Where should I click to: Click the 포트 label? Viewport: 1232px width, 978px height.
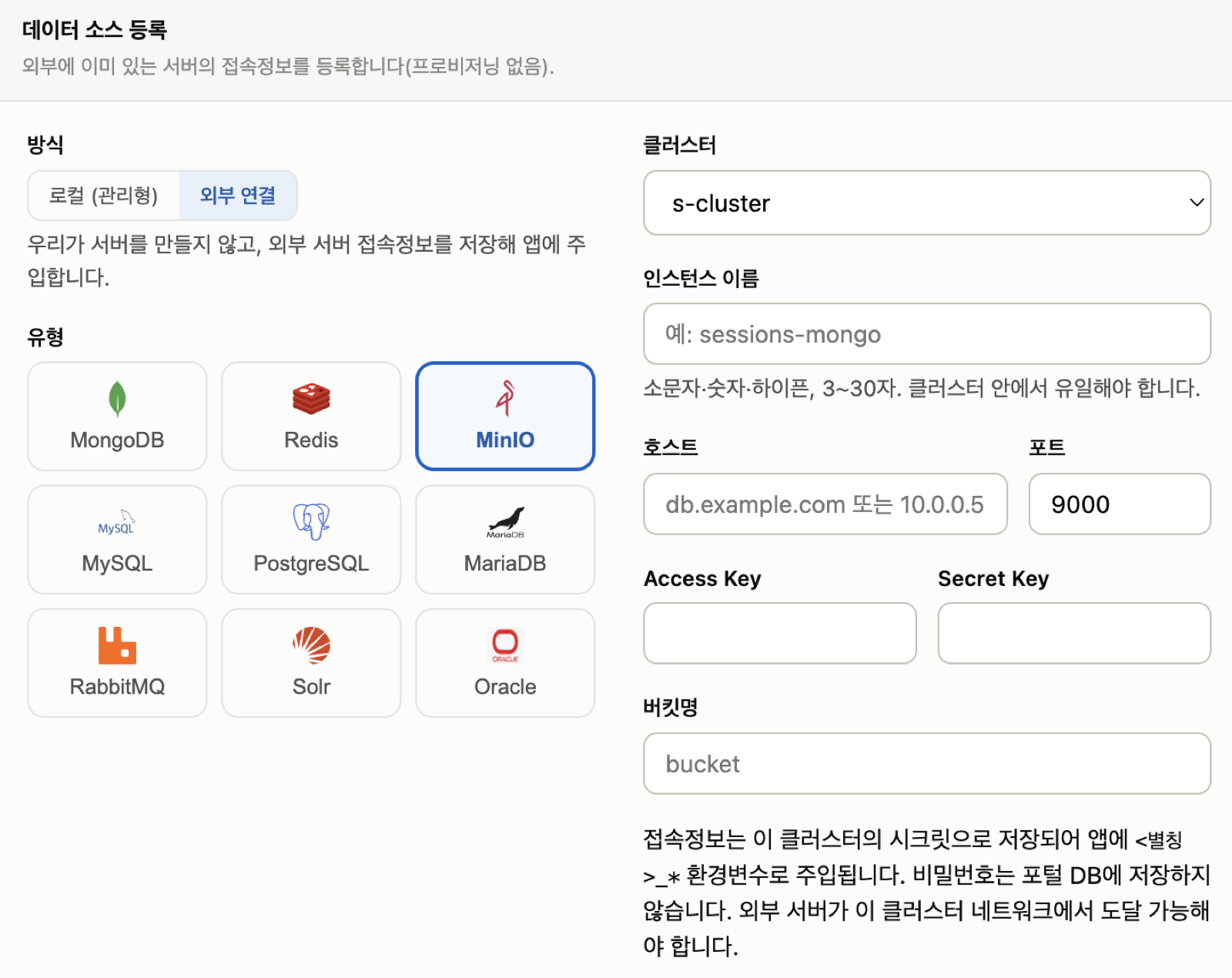[1047, 447]
